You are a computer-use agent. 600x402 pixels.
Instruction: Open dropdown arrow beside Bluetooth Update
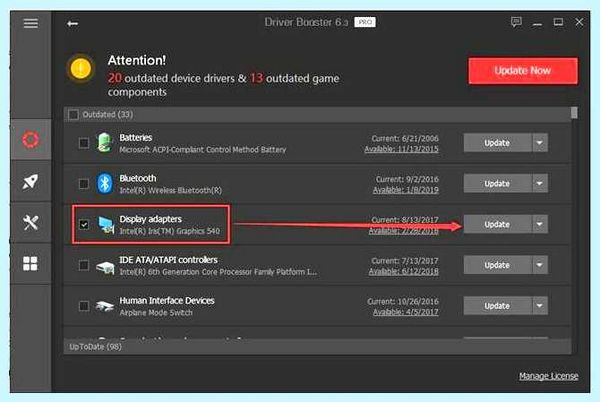540,184
